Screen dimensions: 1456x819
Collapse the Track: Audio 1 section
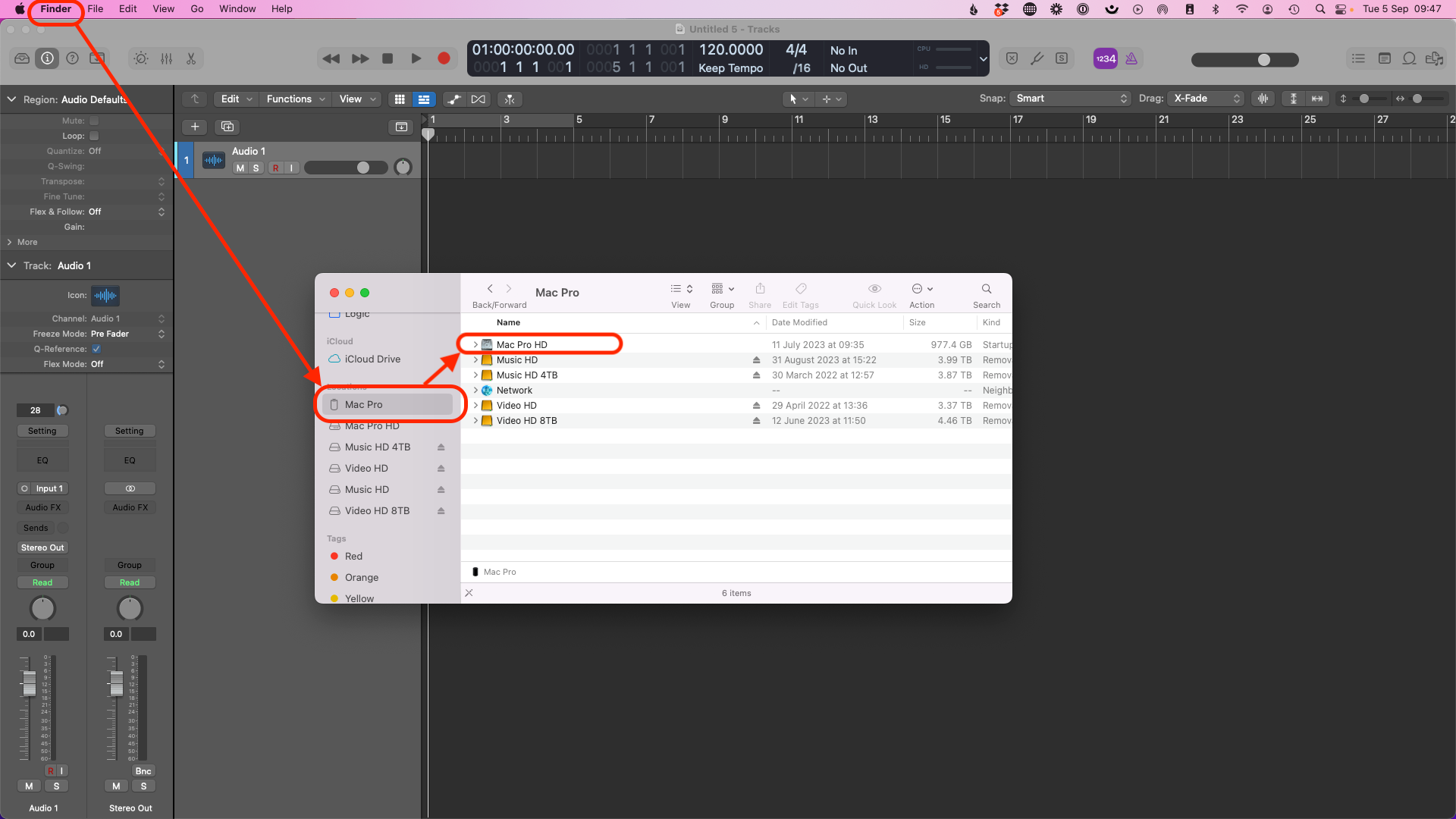click(x=11, y=265)
